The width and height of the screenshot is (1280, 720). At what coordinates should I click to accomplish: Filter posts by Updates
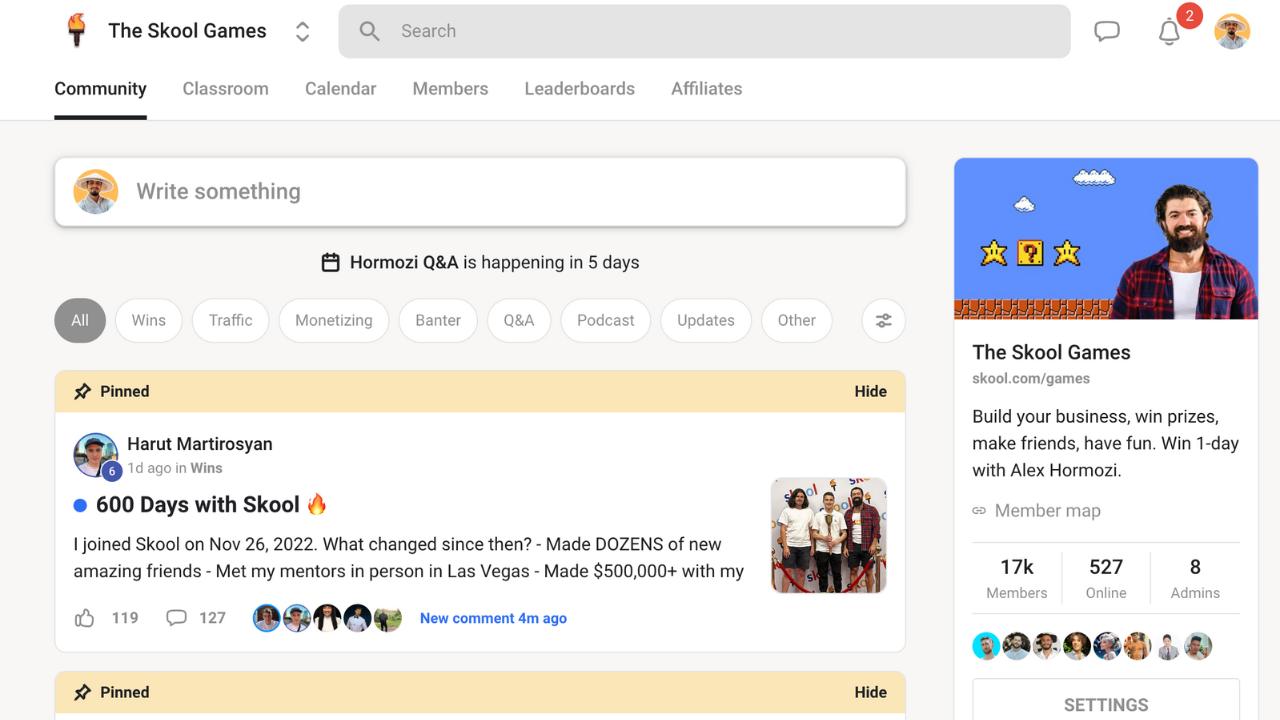[x=706, y=320]
